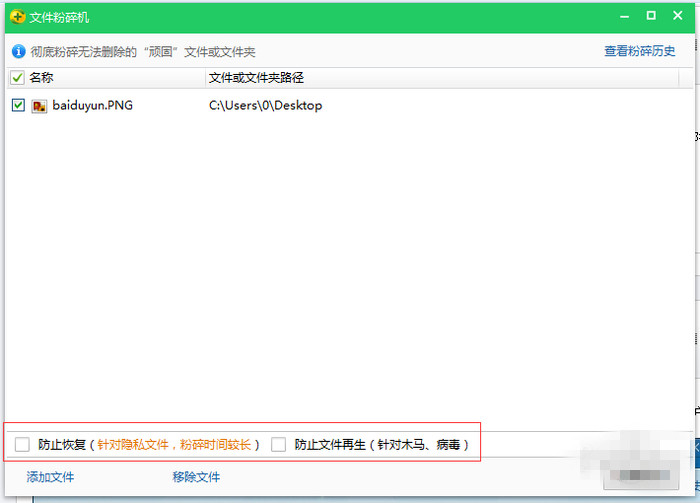Enable the 防止文件再生 checkbox
700x503 pixels.
tap(279, 445)
